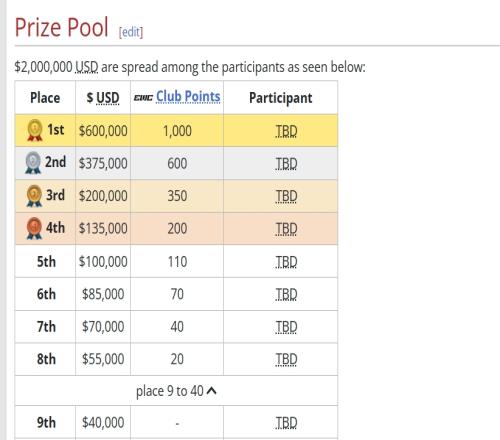Screen dimensions: 500x440
Task: Click the gold 1st place medal icon
Action: coord(35,130)
